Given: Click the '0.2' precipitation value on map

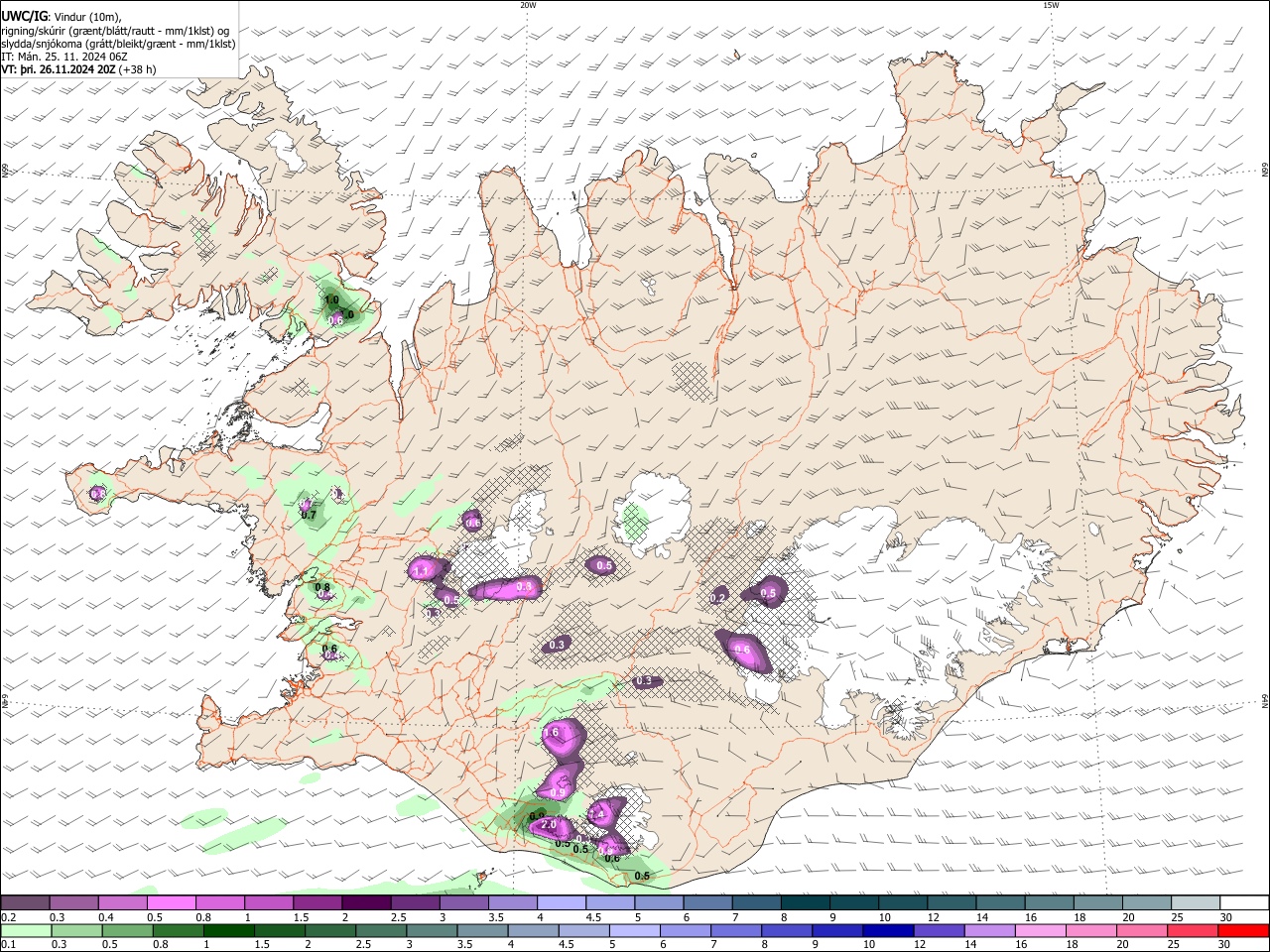Looking at the screenshot, I should (720, 596).
